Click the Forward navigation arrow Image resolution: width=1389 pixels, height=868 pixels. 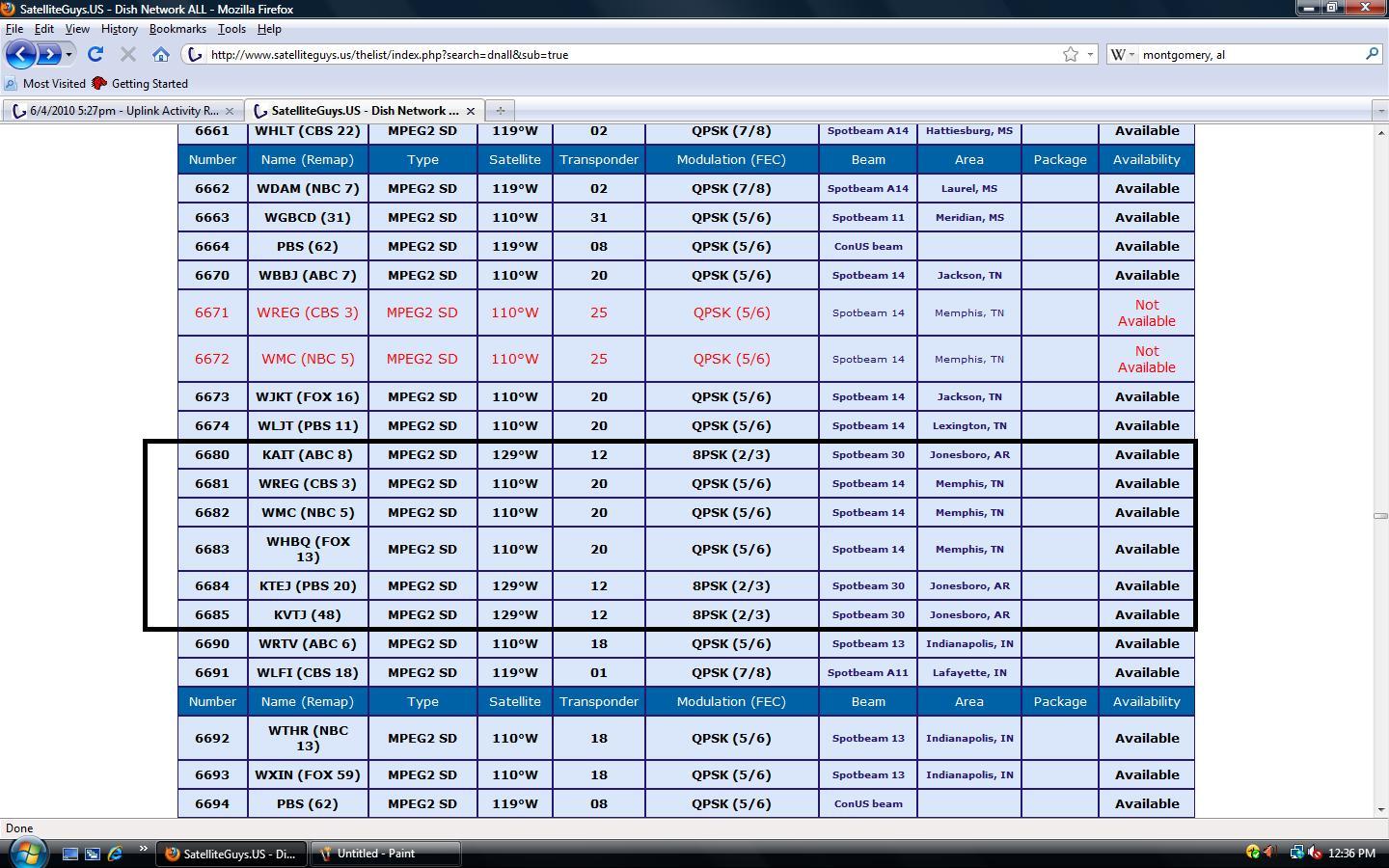[49, 54]
